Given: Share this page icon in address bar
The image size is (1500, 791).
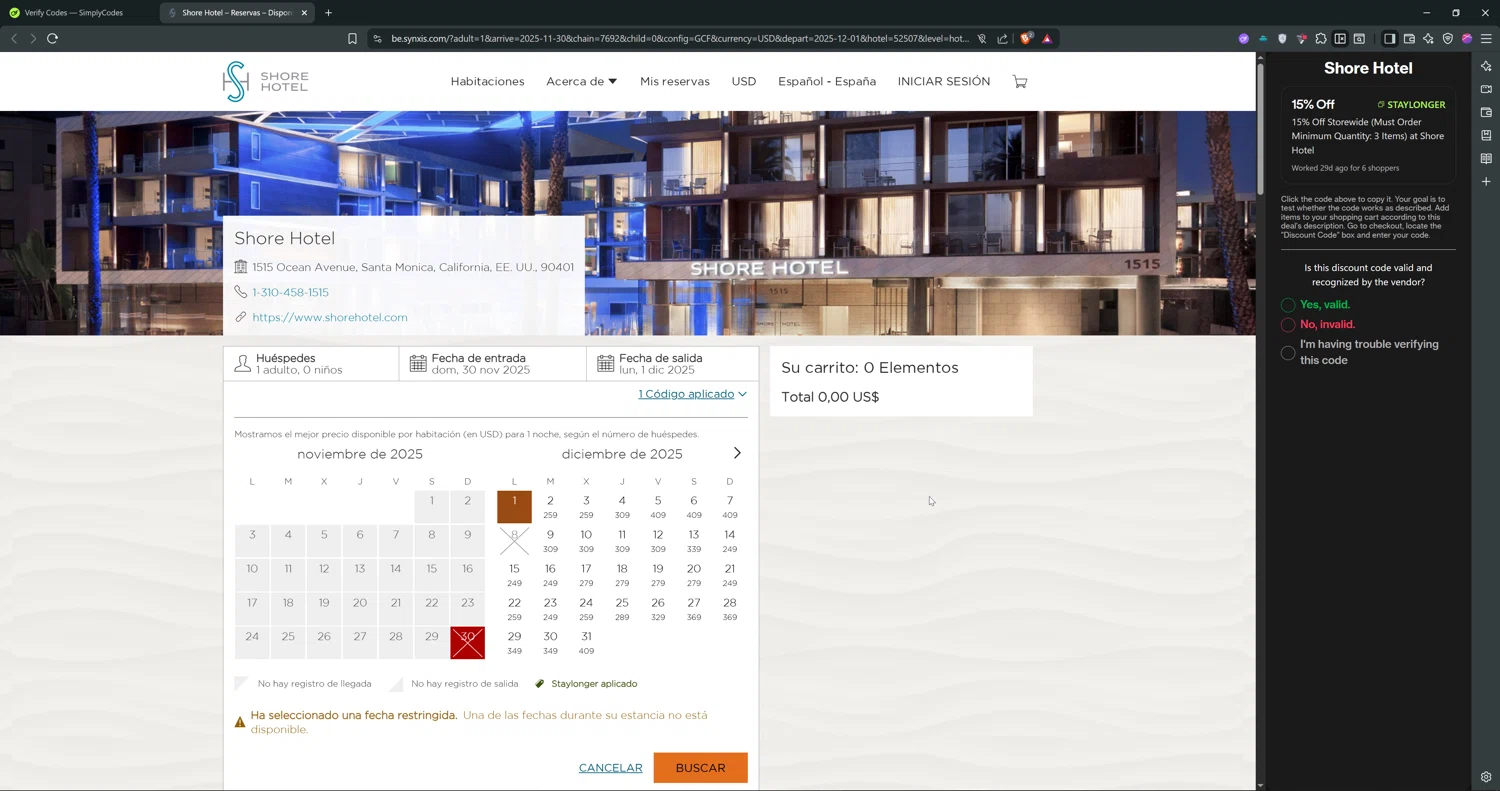Looking at the screenshot, I should point(1002,39).
